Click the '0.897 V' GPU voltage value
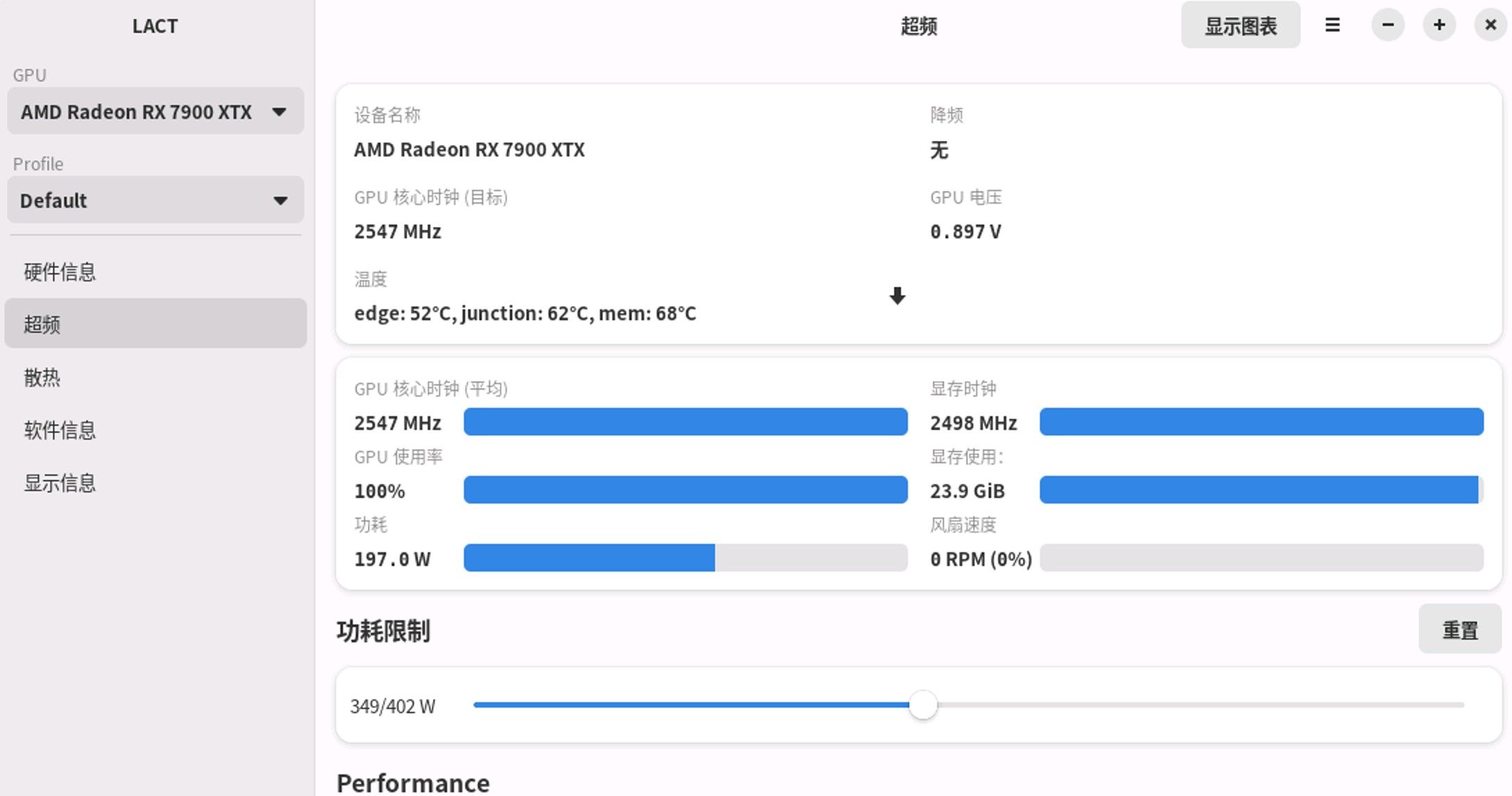 tap(966, 232)
